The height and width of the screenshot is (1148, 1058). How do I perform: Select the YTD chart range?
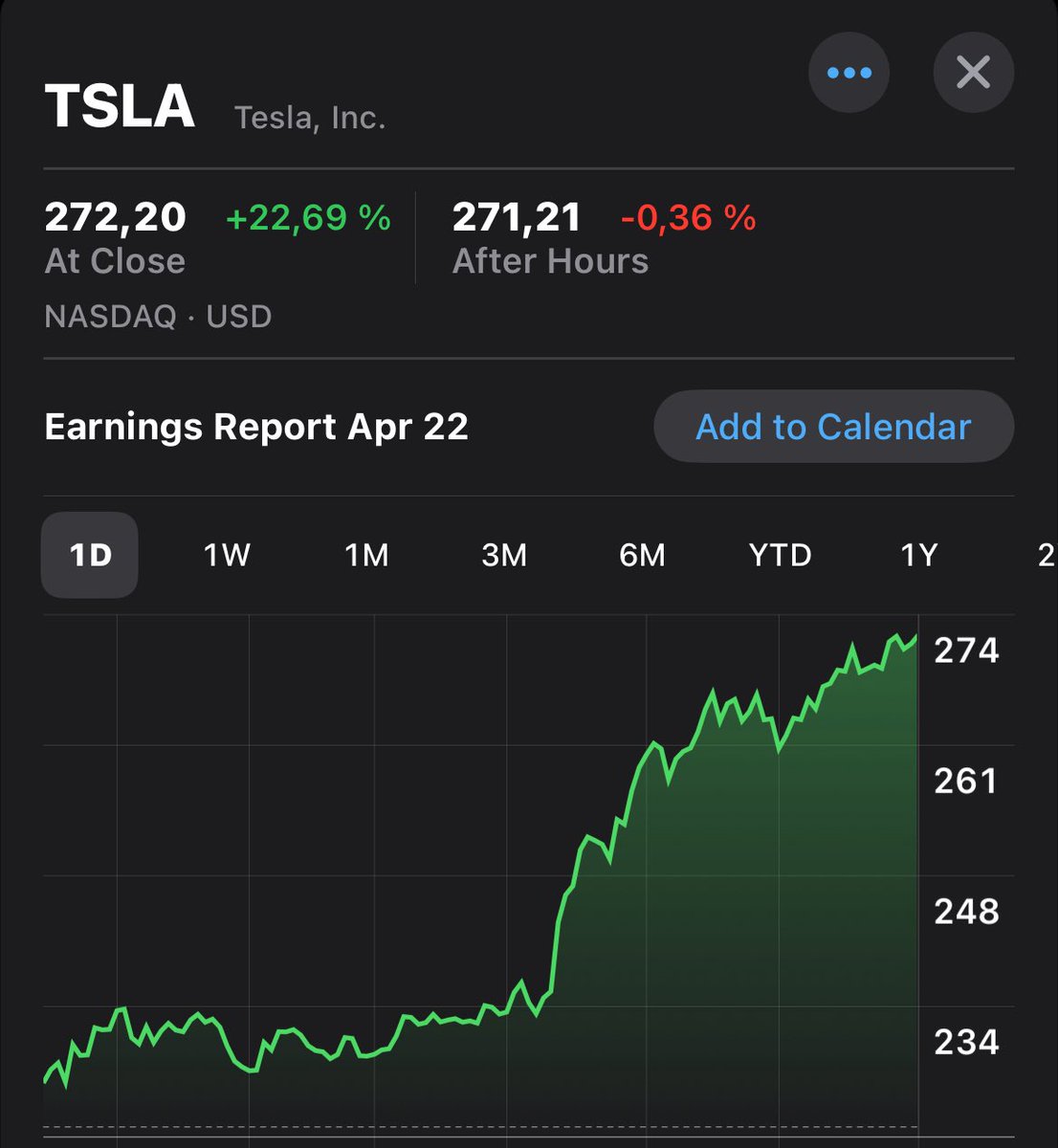(x=780, y=555)
